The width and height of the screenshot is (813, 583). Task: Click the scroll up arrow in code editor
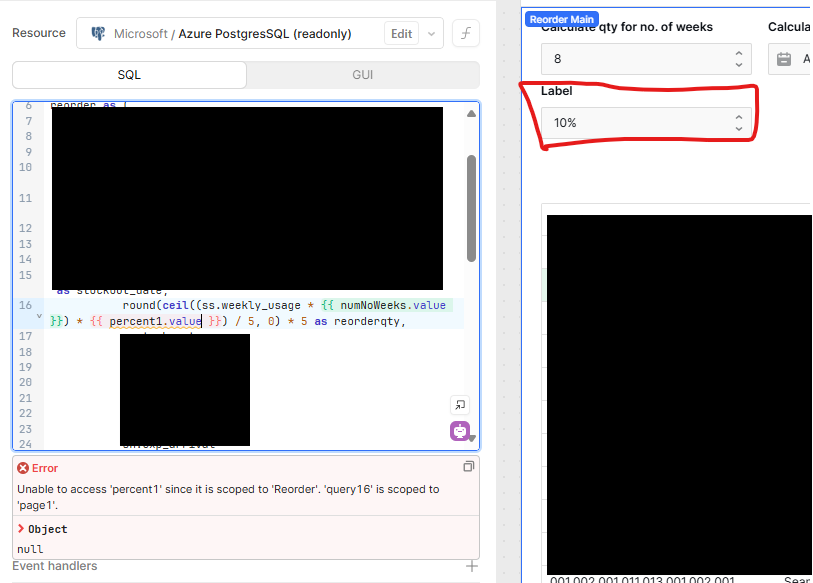[471, 114]
